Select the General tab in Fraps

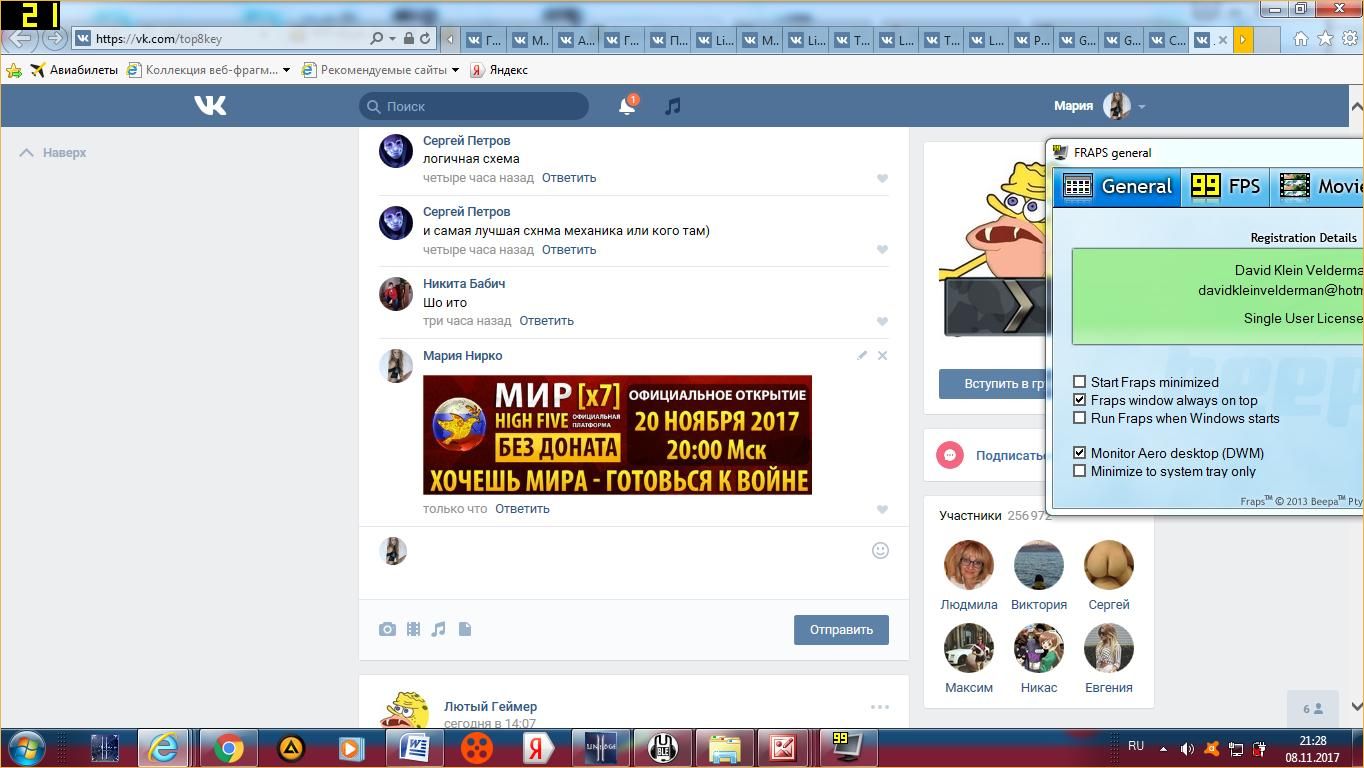click(x=1118, y=186)
